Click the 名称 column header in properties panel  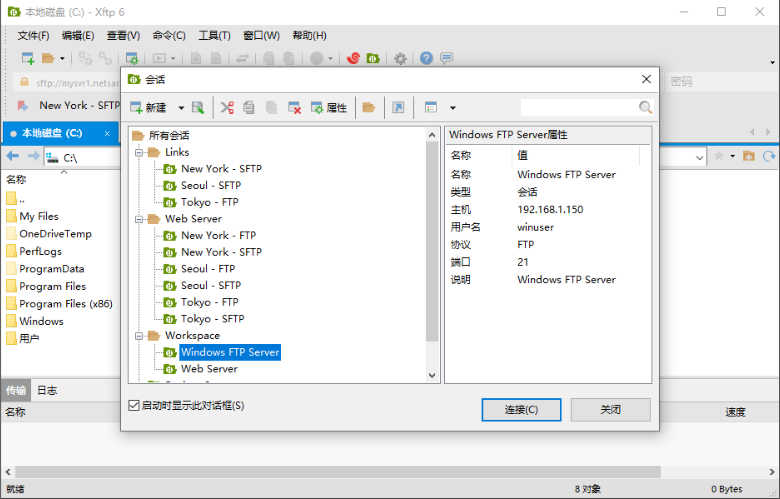click(x=460, y=155)
